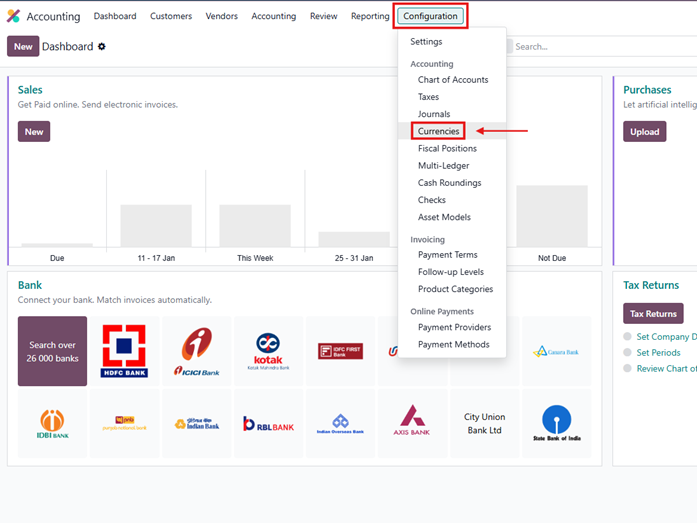Click the Search over 26 000 banks tile
The image size is (697, 523).
click(52, 351)
